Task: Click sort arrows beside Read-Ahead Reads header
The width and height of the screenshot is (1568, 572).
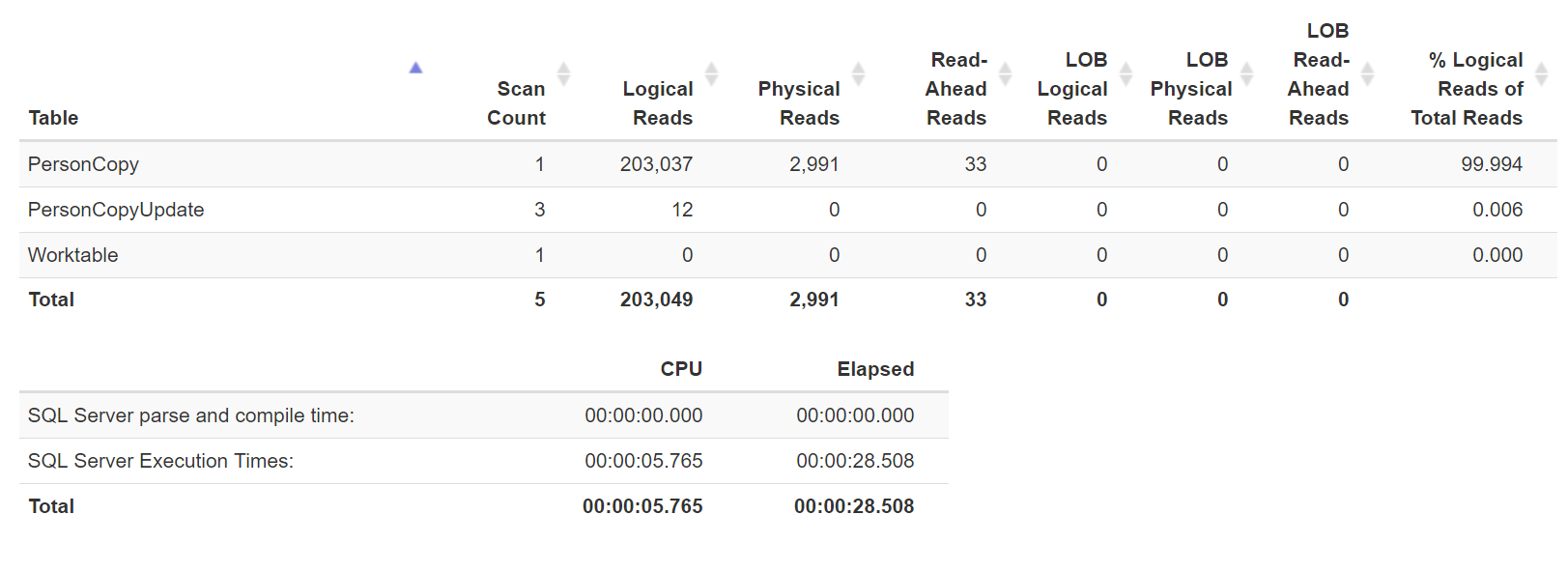Action: pyautogui.click(x=1006, y=73)
